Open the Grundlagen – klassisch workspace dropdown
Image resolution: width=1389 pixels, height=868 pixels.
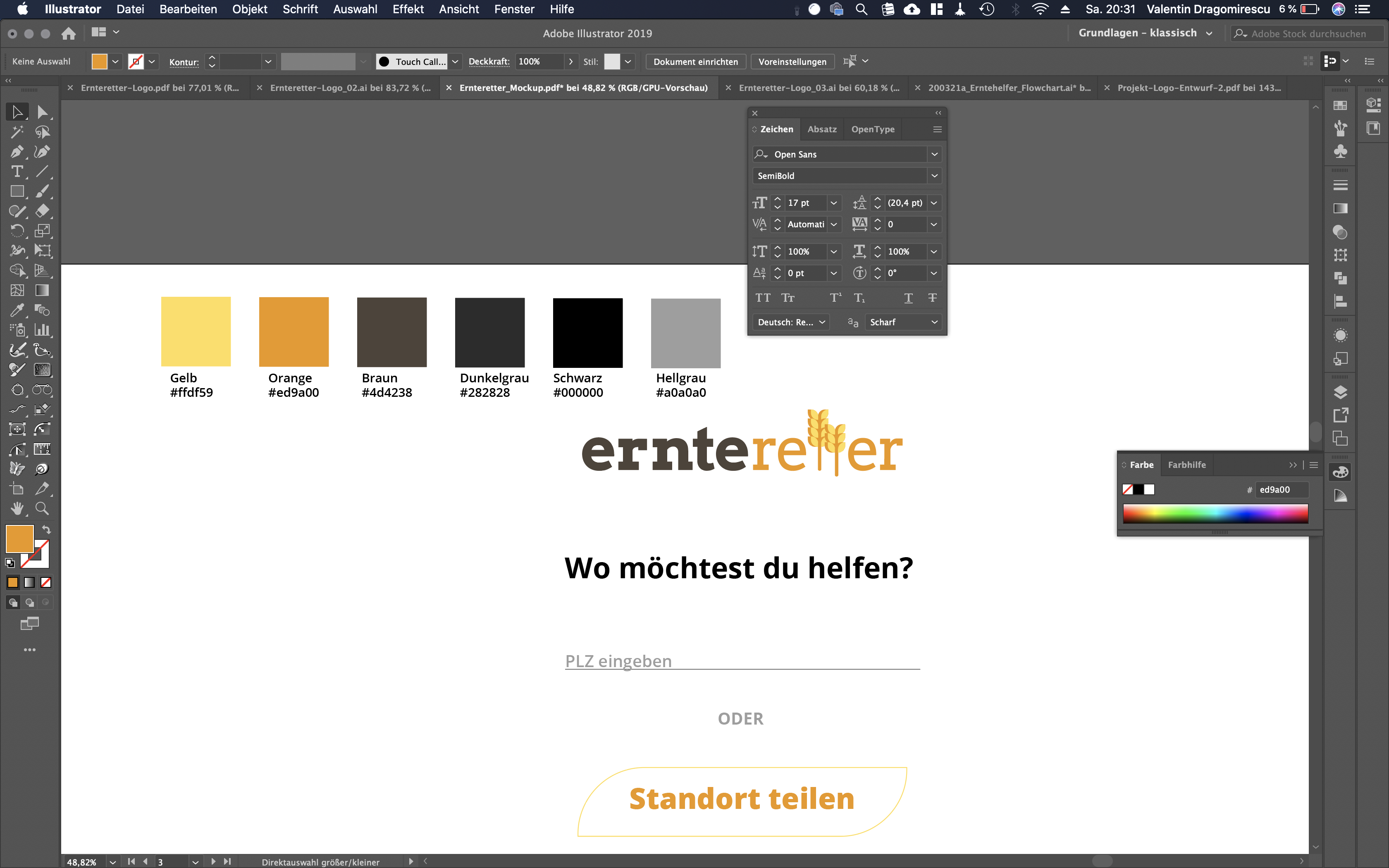[1145, 33]
